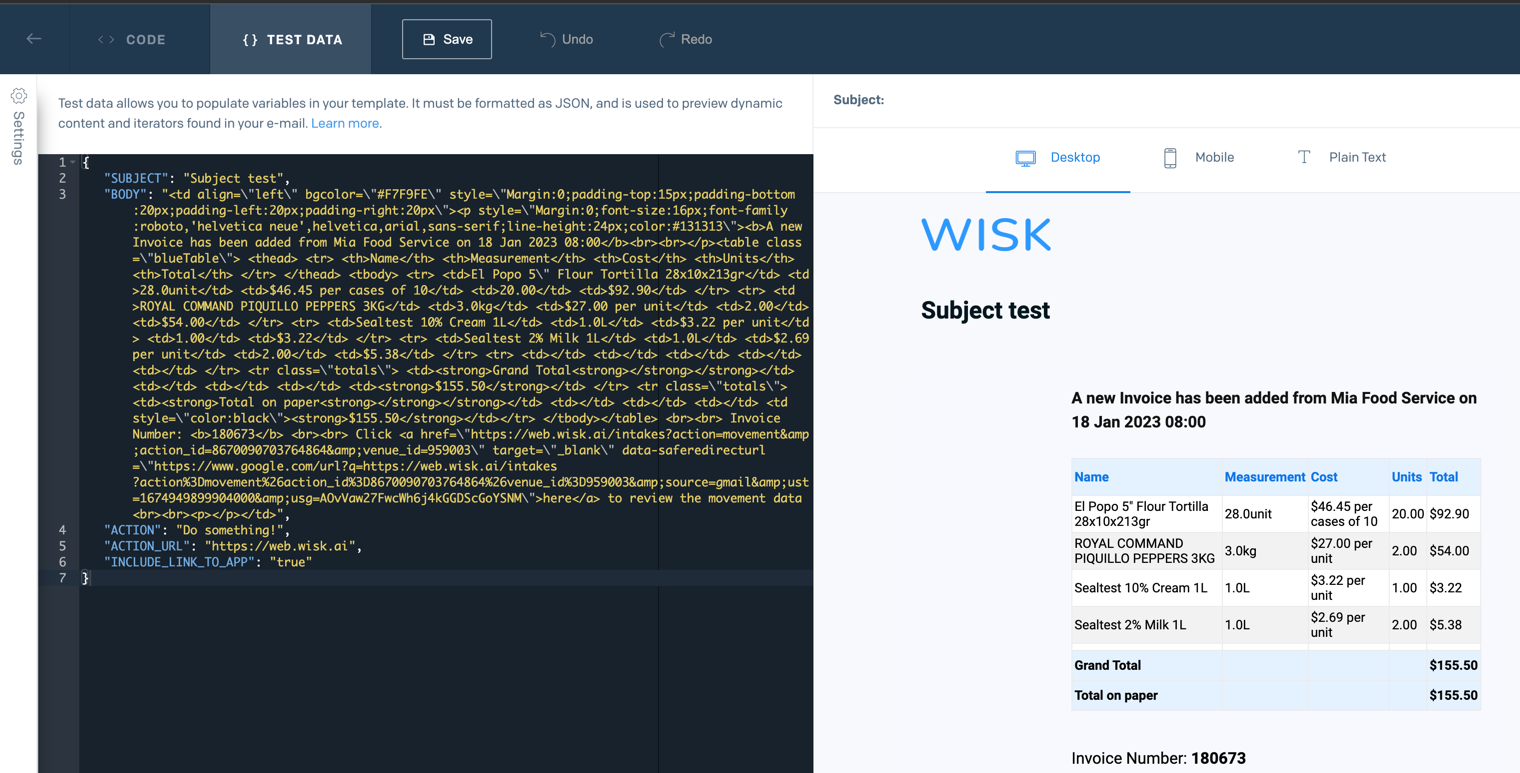Click the $3.22 total cell
The image size is (1520, 773).
click(1453, 588)
